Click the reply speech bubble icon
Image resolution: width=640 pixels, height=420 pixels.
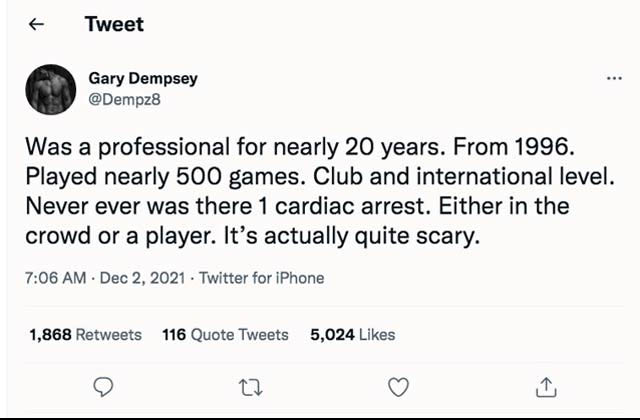pyautogui.click(x=104, y=386)
